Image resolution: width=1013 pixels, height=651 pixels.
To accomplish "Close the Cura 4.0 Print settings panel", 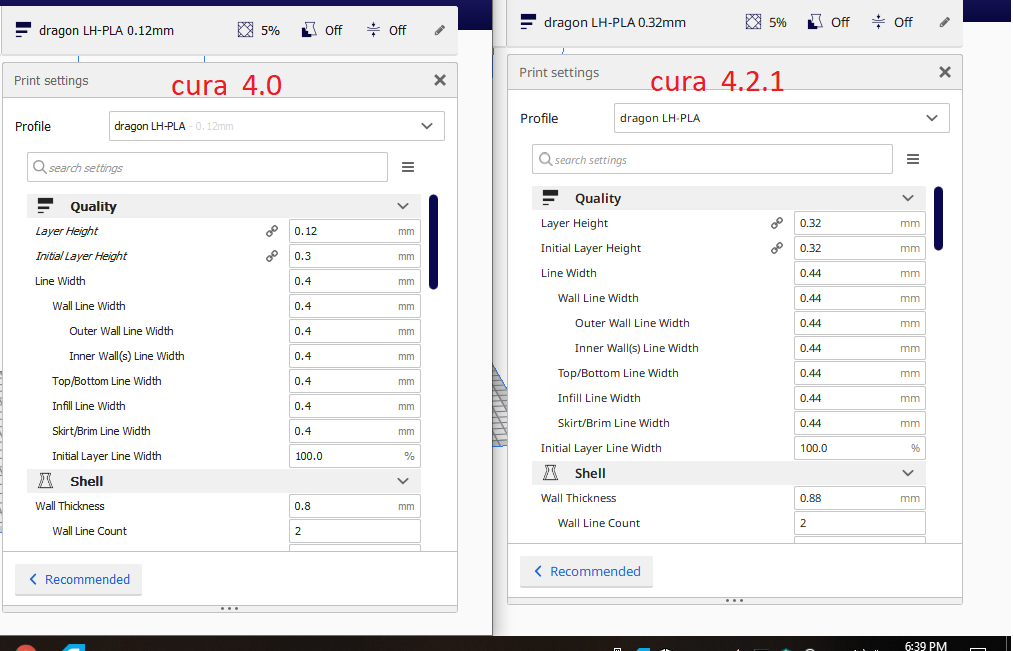I will (x=440, y=80).
